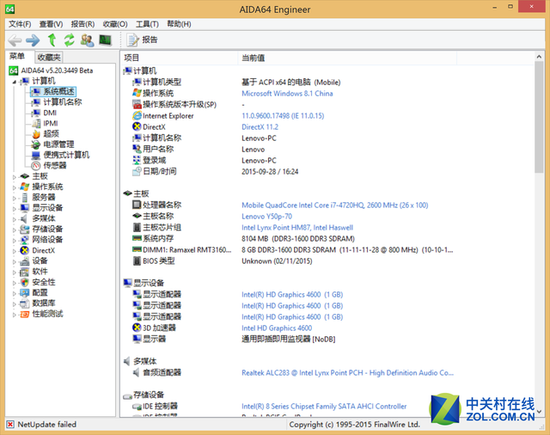Click the 性能测试 benchmark icon in tree

click(x=25, y=314)
